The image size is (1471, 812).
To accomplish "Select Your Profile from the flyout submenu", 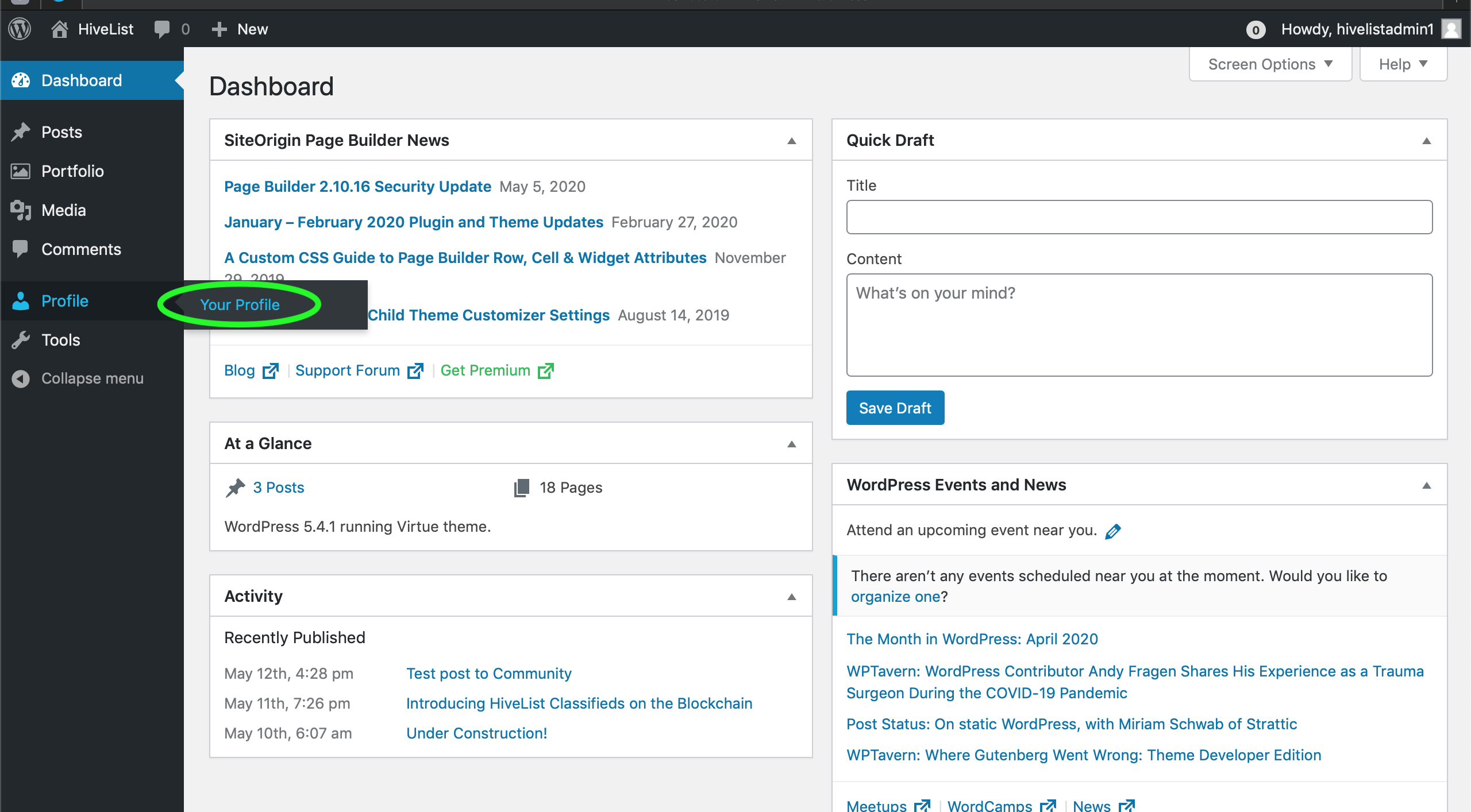I will coord(240,305).
